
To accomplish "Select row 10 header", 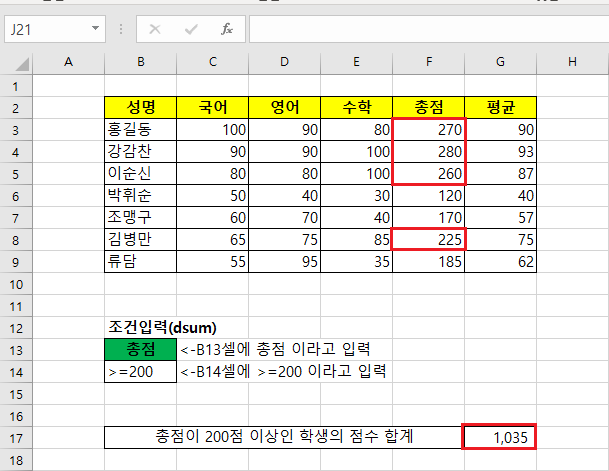I will pyautogui.click(x=16, y=284).
